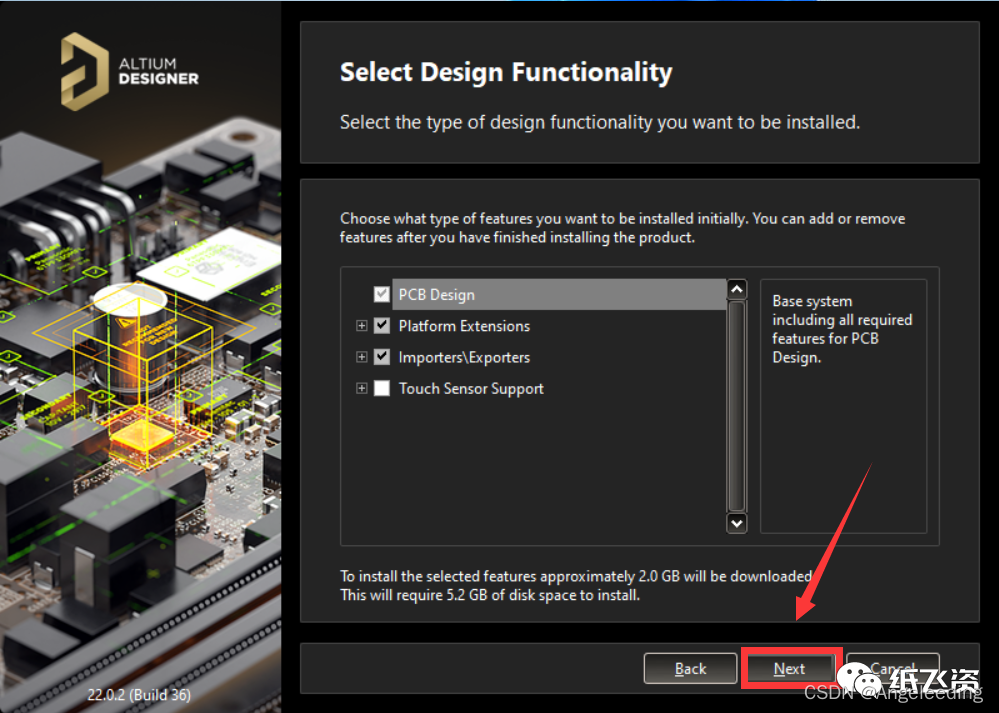Viewport: 999px width, 713px height.
Task: Select the Platform Extensions label
Action: (x=464, y=326)
